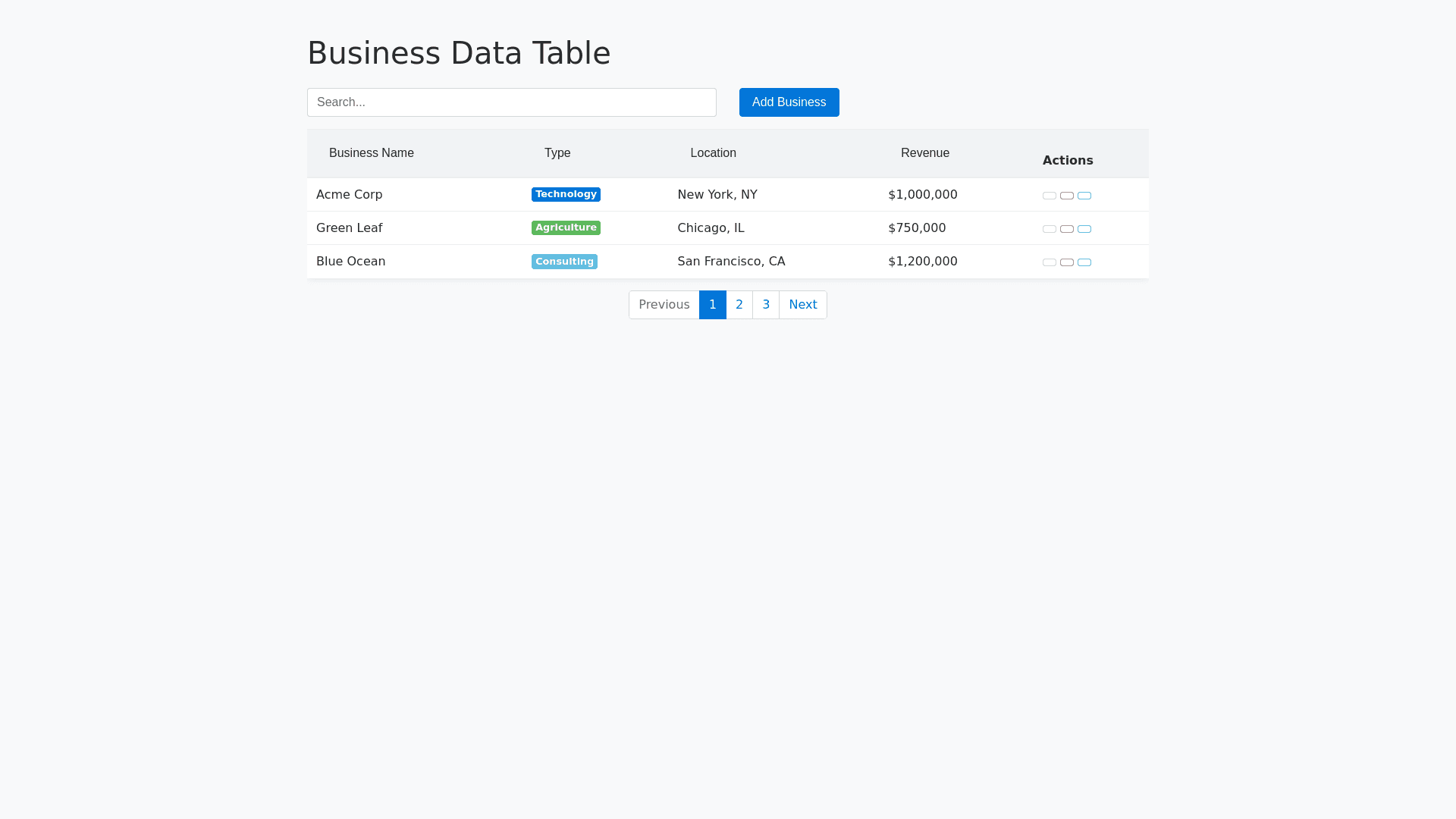Jump to page 3 in pagination
Screen dimensions: 1456x819
[765, 305]
